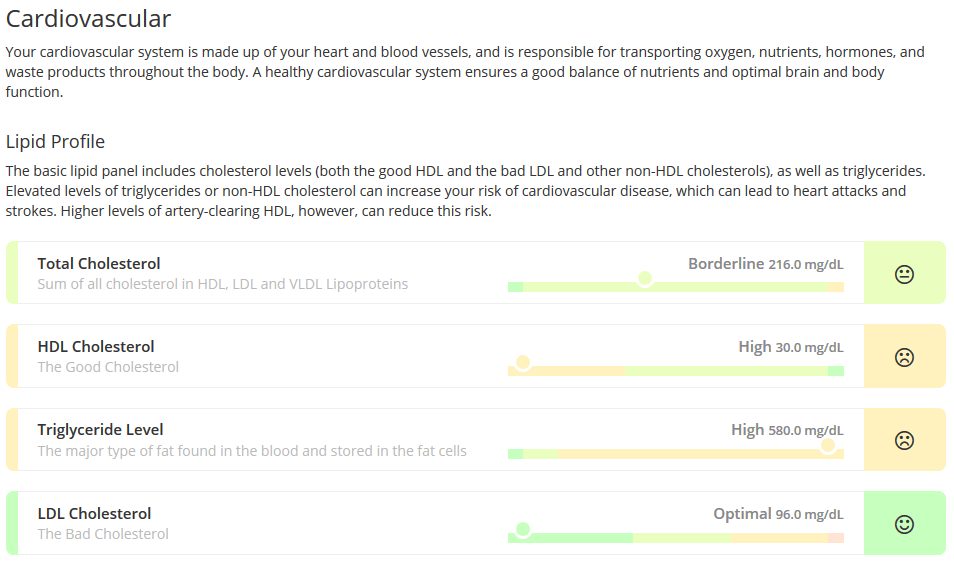Click the neutral face icon for Total Cholesterol
Viewport: 954px width, 568px height.
(904, 274)
